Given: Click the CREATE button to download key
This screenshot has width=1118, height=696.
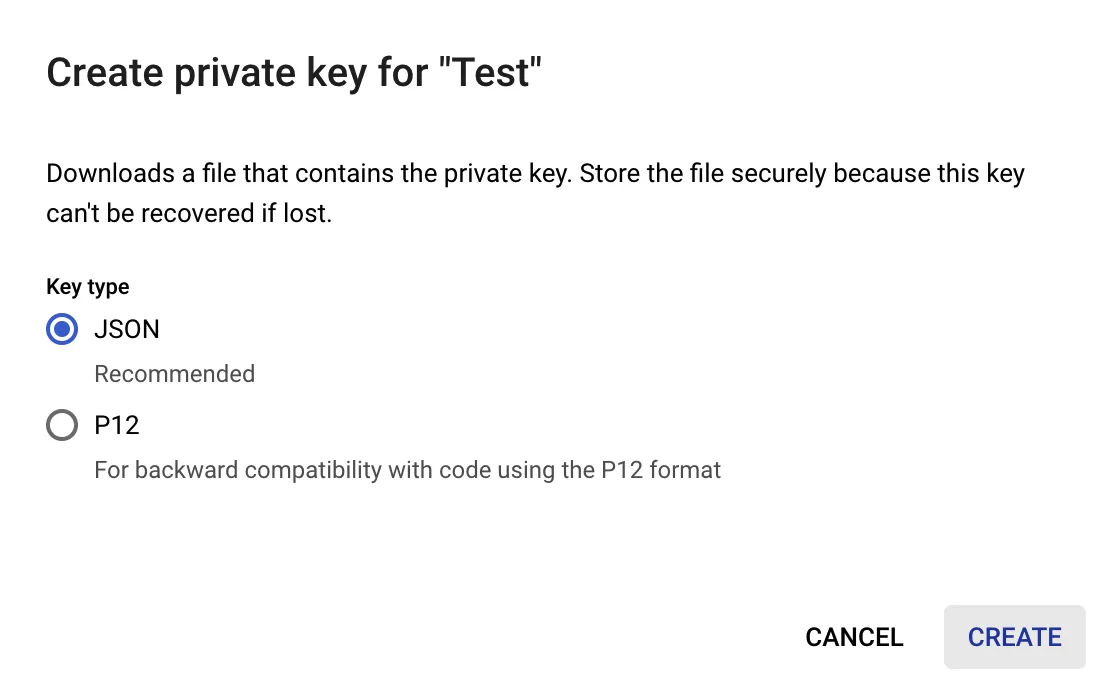Looking at the screenshot, I should [1014, 637].
